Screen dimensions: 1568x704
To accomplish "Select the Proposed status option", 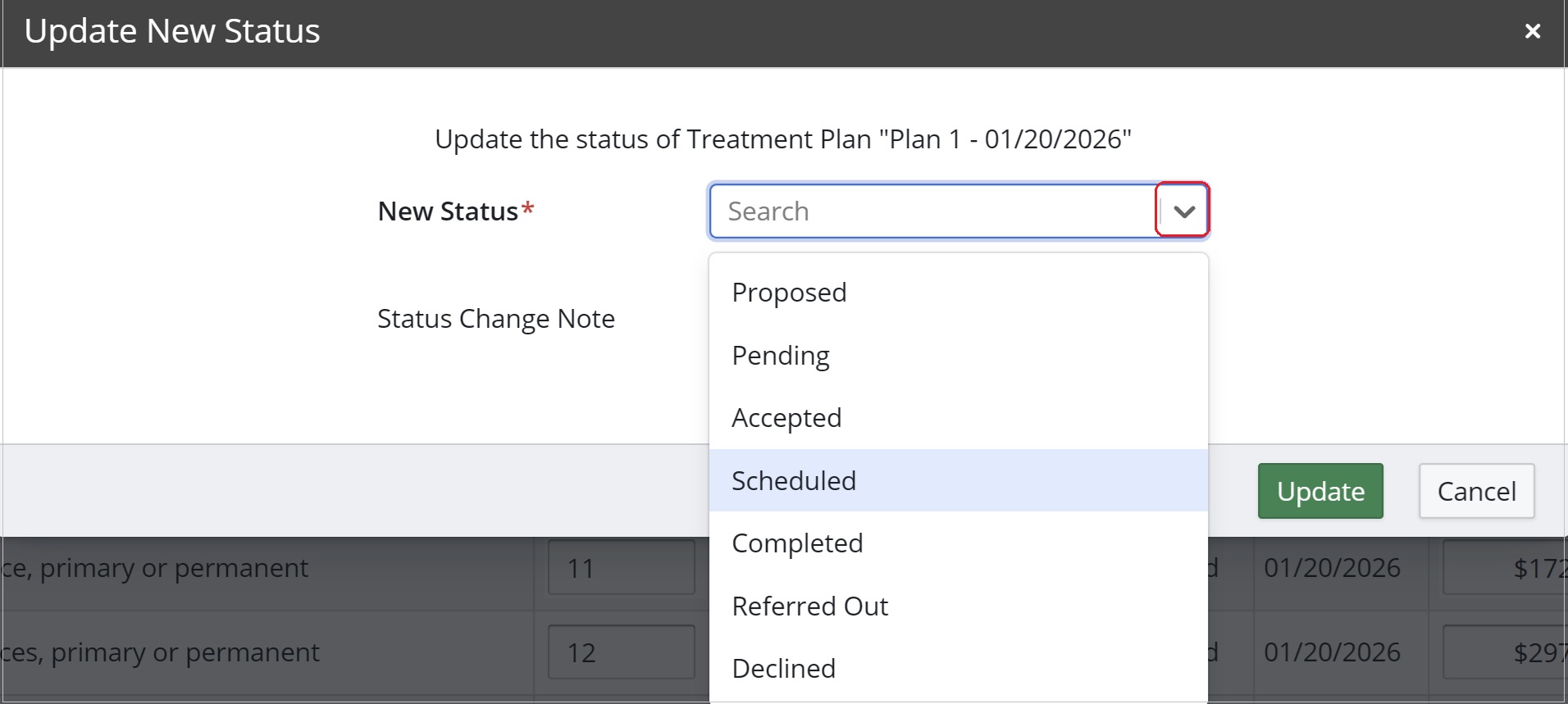I will point(788,292).
